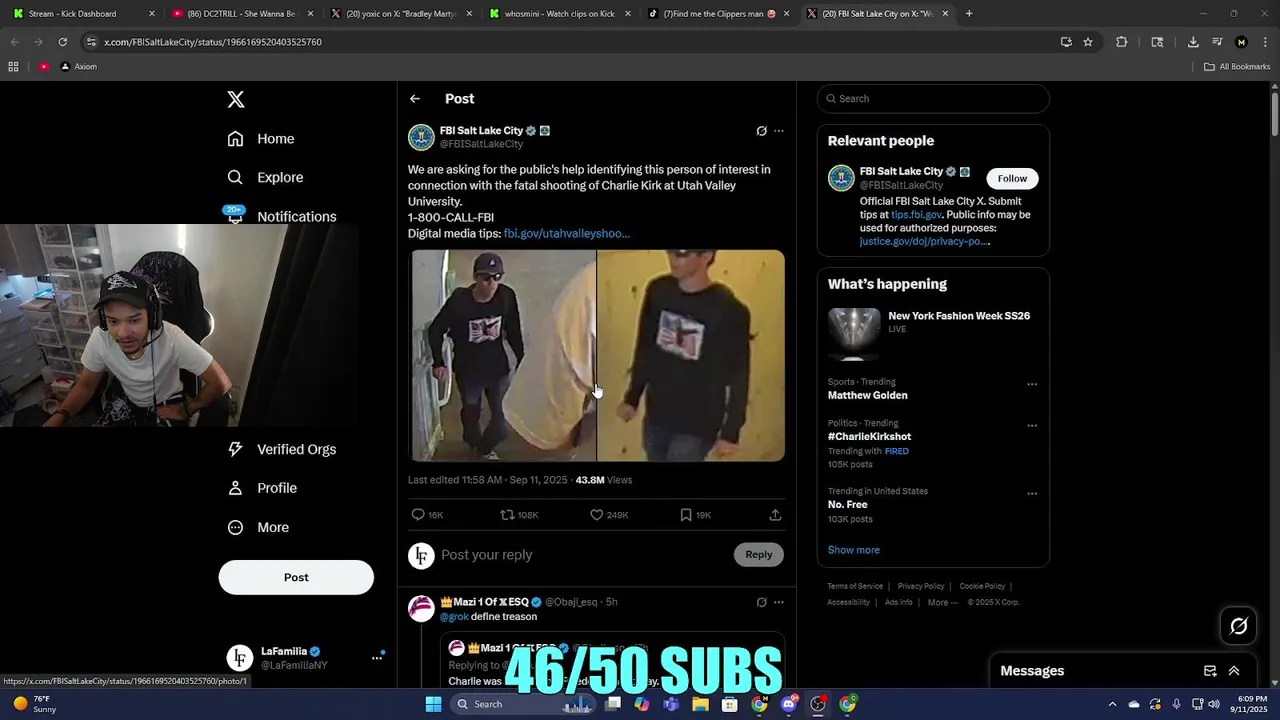The image size is (1280, 720).
Task: Open FBI Salt Lake City avatar in the post
Action: click(x=421, y=137)
